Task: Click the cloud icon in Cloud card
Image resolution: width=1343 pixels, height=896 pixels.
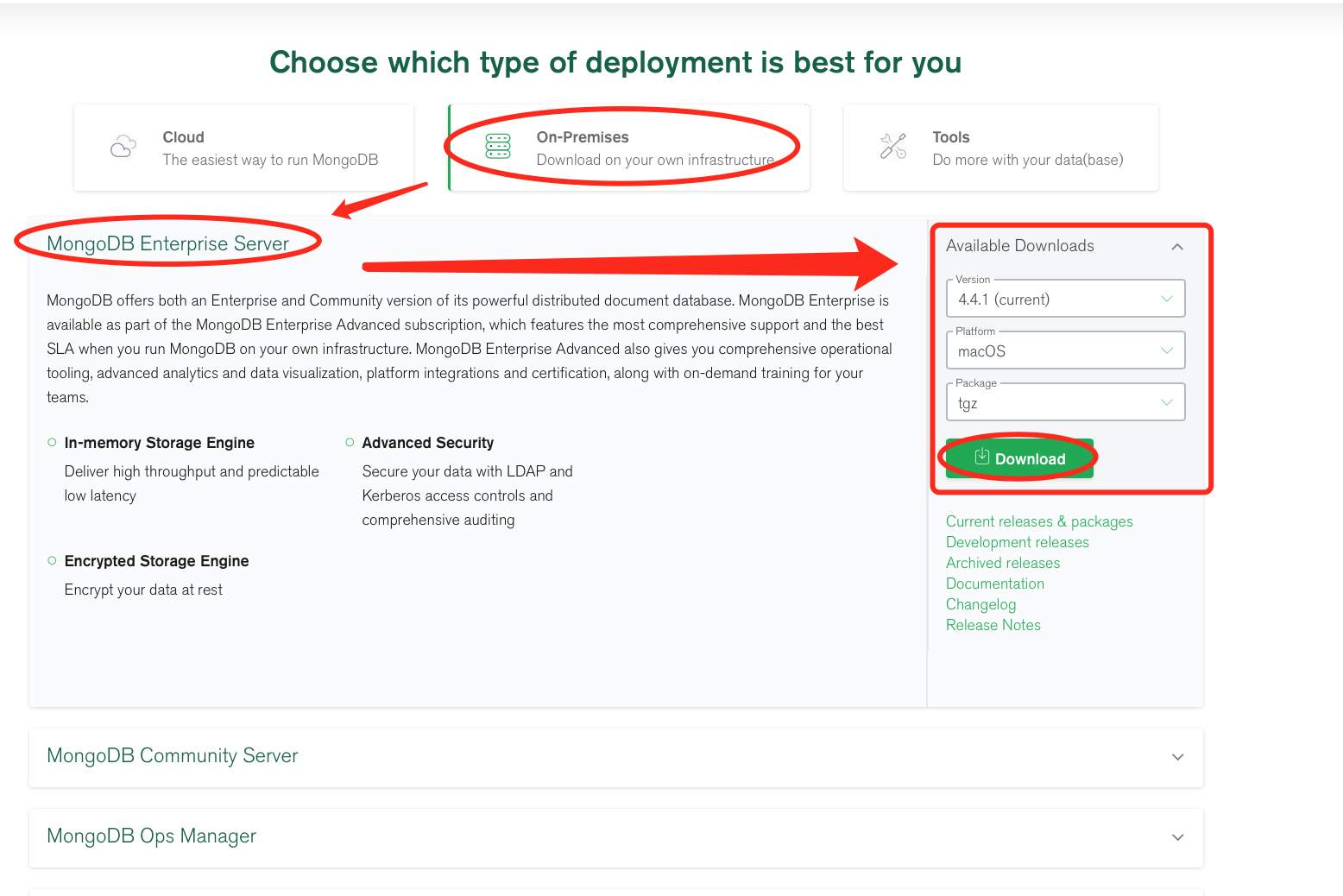Action: [x=123, y=147]
